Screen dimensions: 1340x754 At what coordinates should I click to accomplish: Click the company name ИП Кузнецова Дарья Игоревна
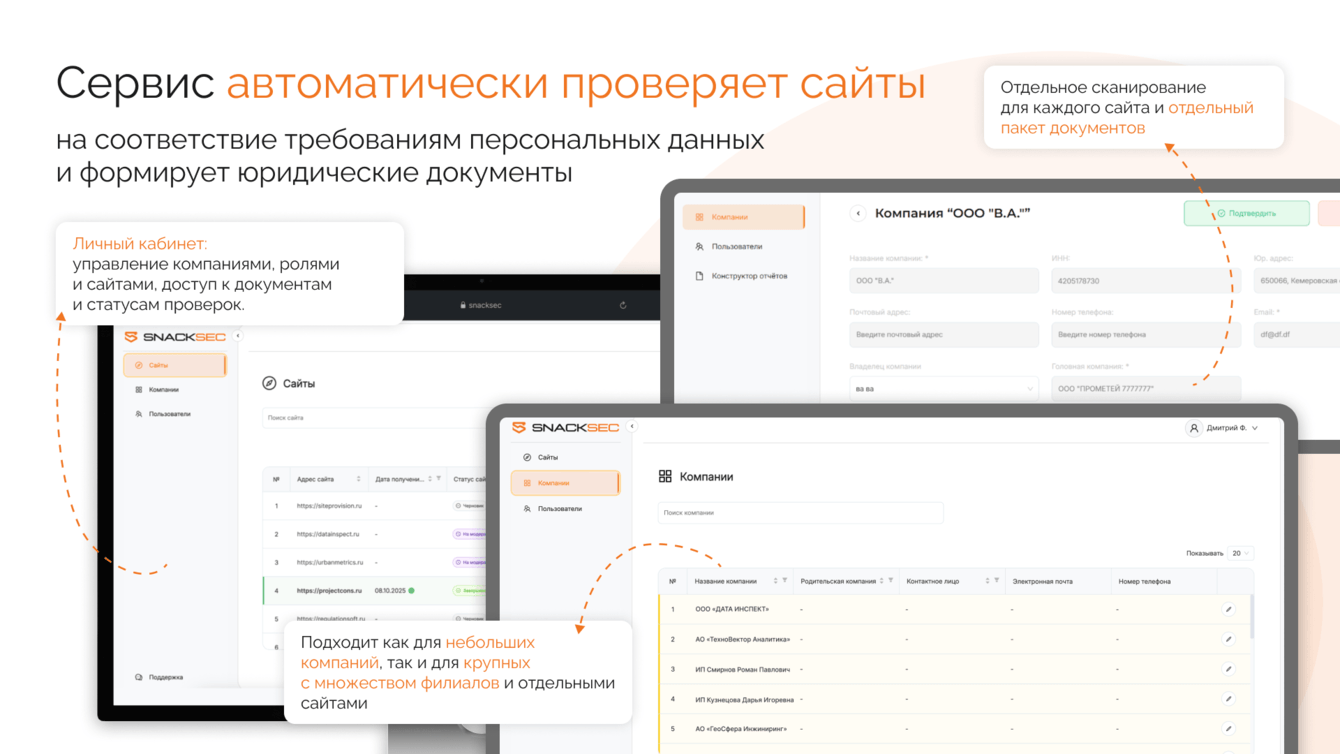coord(745,699)
